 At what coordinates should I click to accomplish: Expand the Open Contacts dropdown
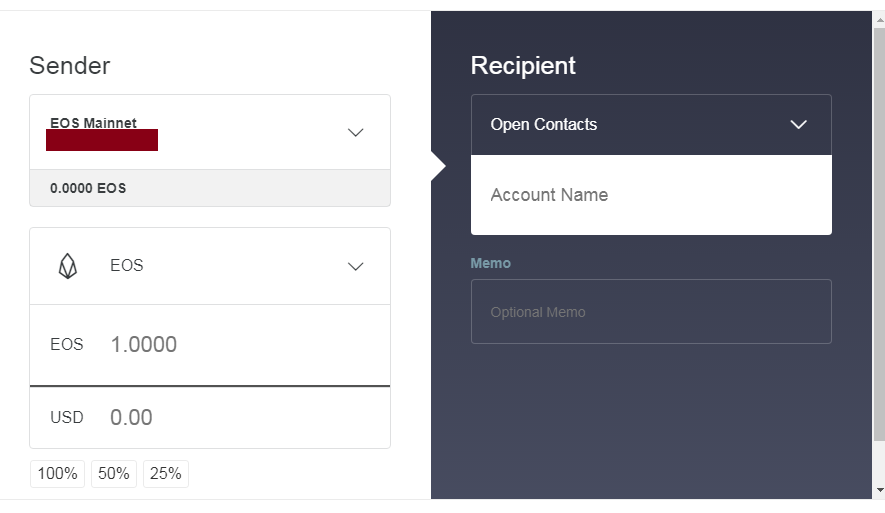coord(651,125)
